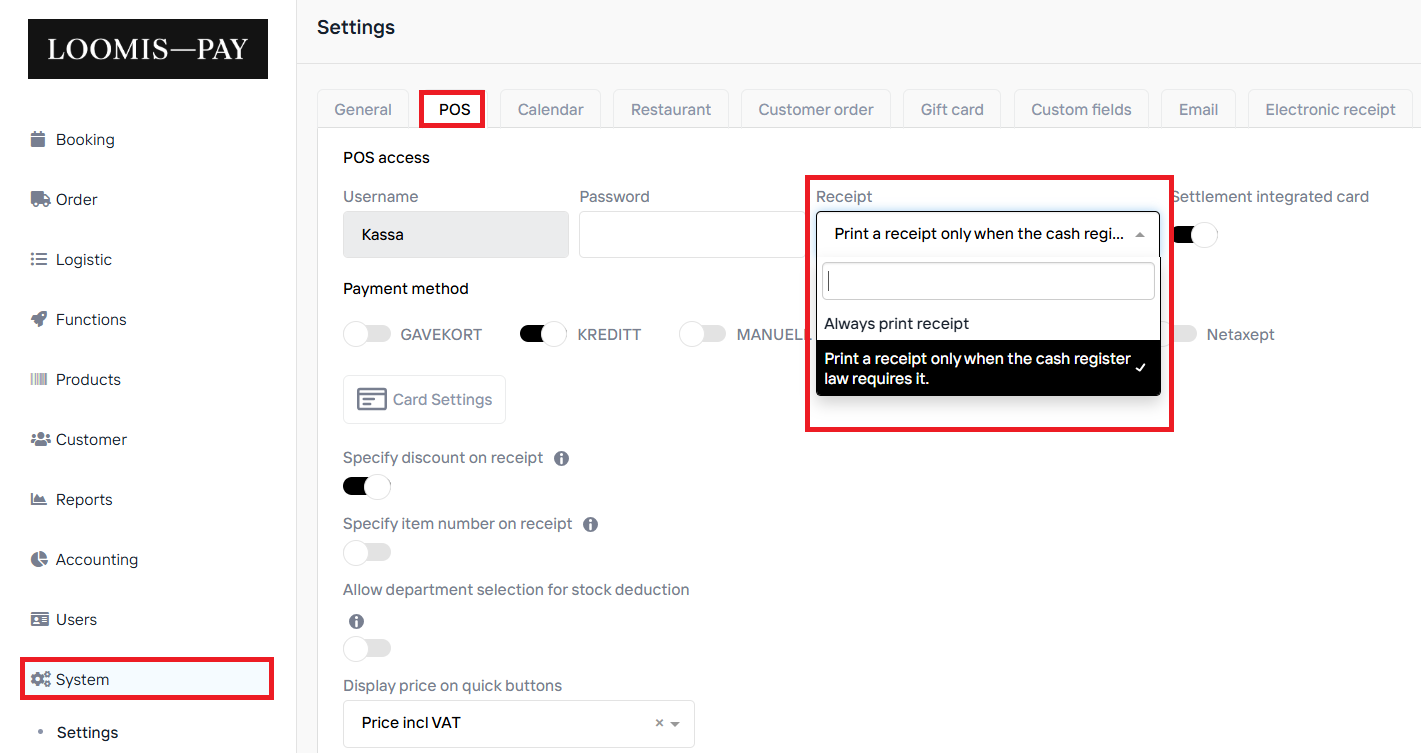Open the Gift card tab
Viewport: 1421px width, 753px height.
(951, 109)
